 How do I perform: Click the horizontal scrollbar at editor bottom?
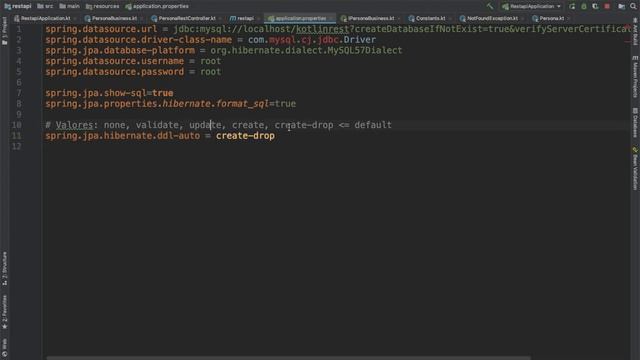288,358
